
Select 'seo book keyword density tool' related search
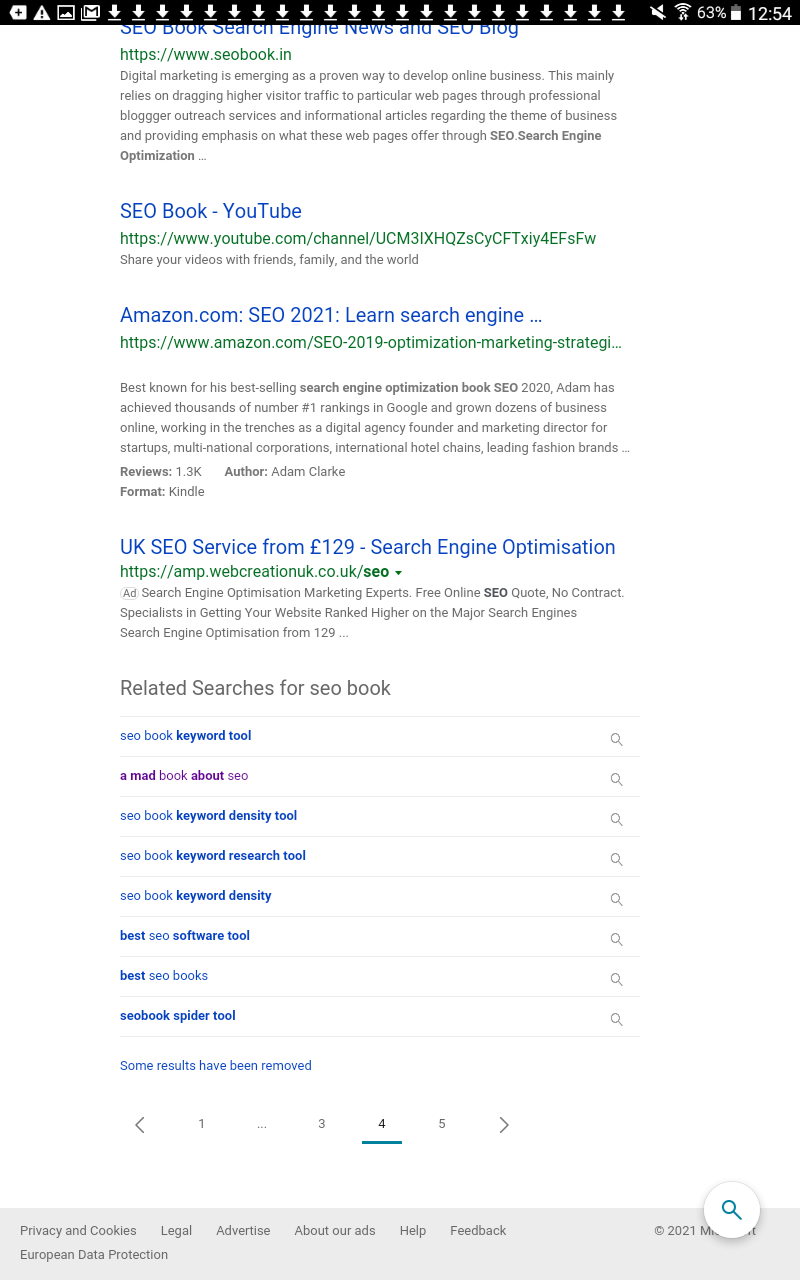[208, 816]
